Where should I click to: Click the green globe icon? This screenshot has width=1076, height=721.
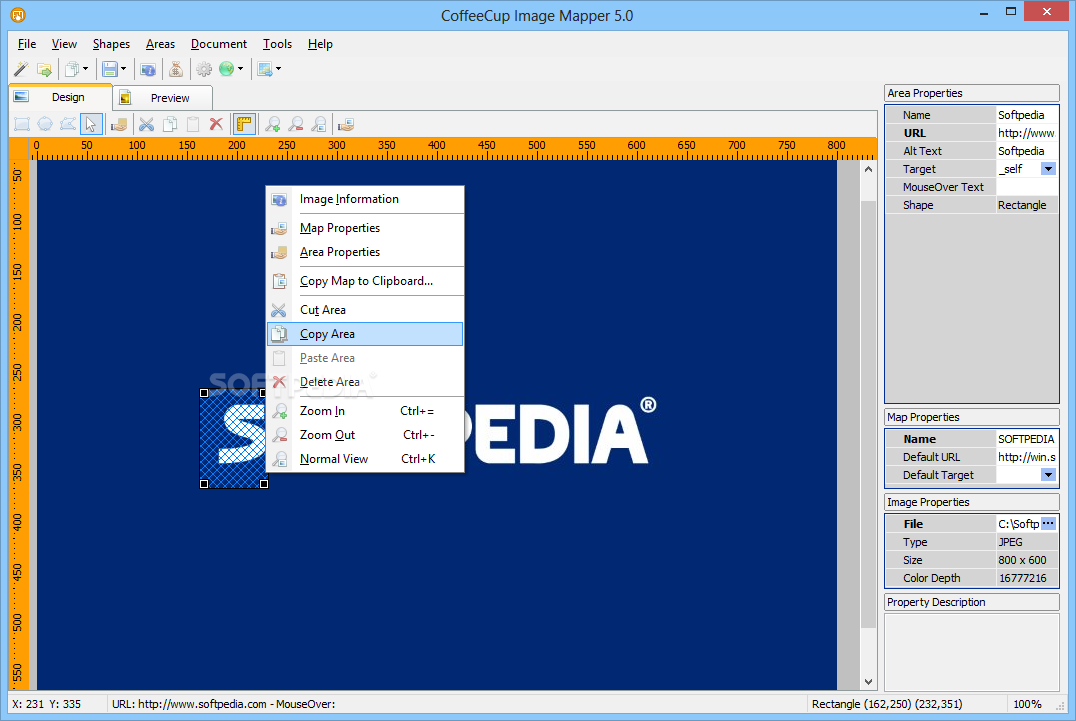pos(226,69)
